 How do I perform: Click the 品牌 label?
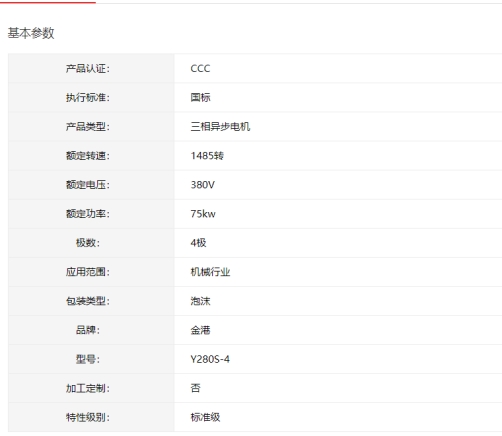click(x=88, y=330)
